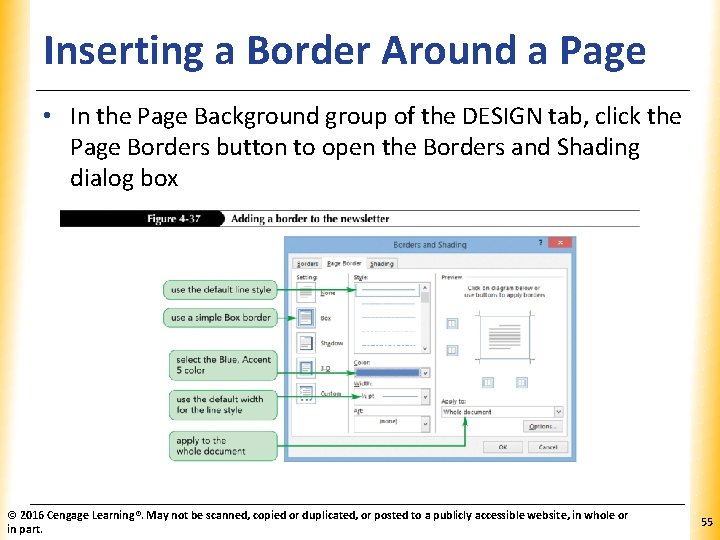Open the Apply to dropdown arrow

(x=558, y=412)
